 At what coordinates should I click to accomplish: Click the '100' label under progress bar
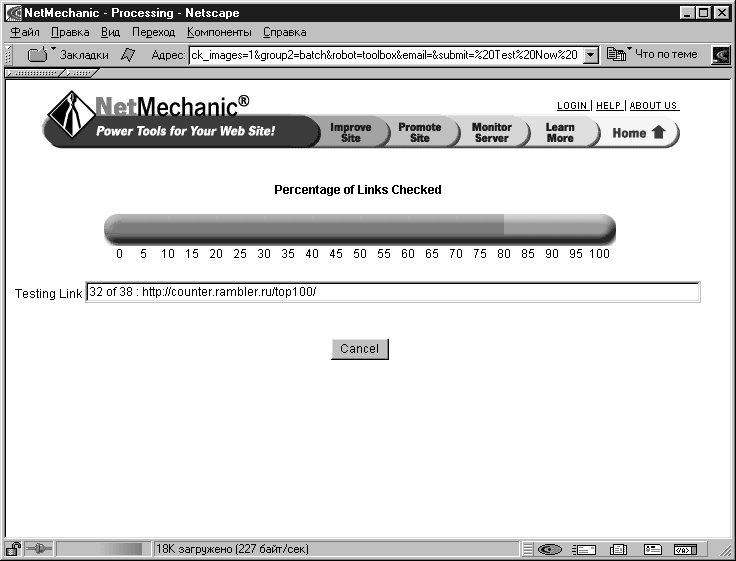pyautogui.click(x=599, y=254)
